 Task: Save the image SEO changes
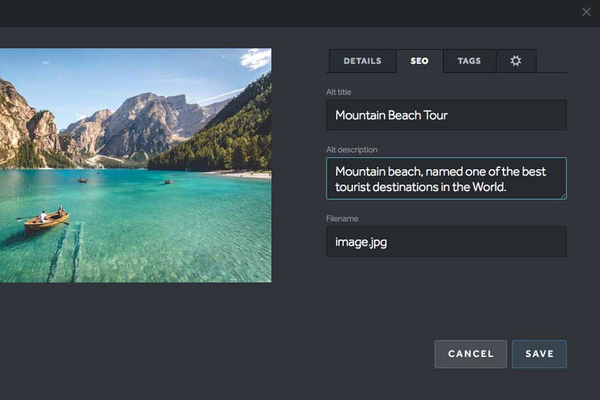(540, 354)
